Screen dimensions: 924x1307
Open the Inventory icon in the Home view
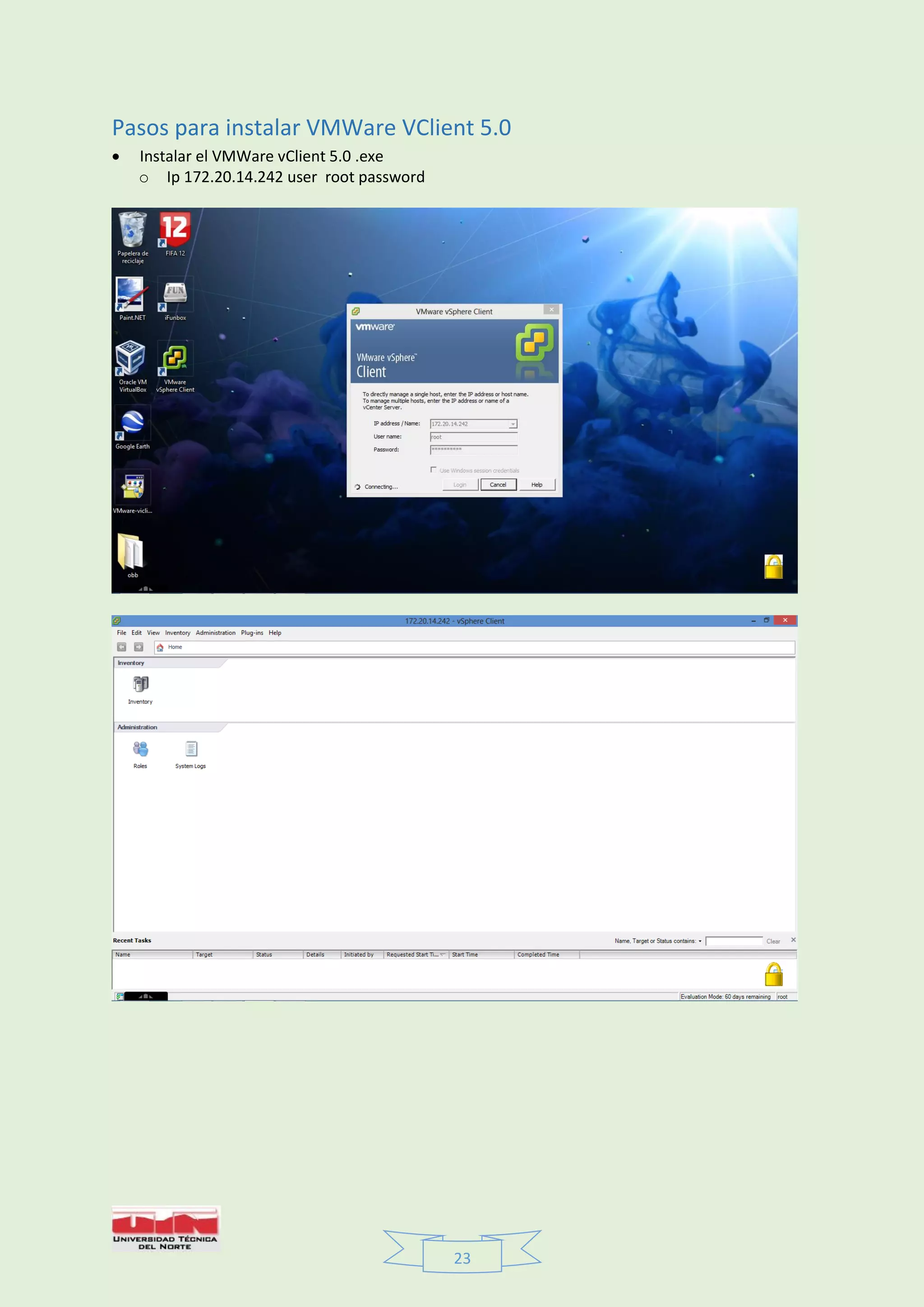(140, 690)
